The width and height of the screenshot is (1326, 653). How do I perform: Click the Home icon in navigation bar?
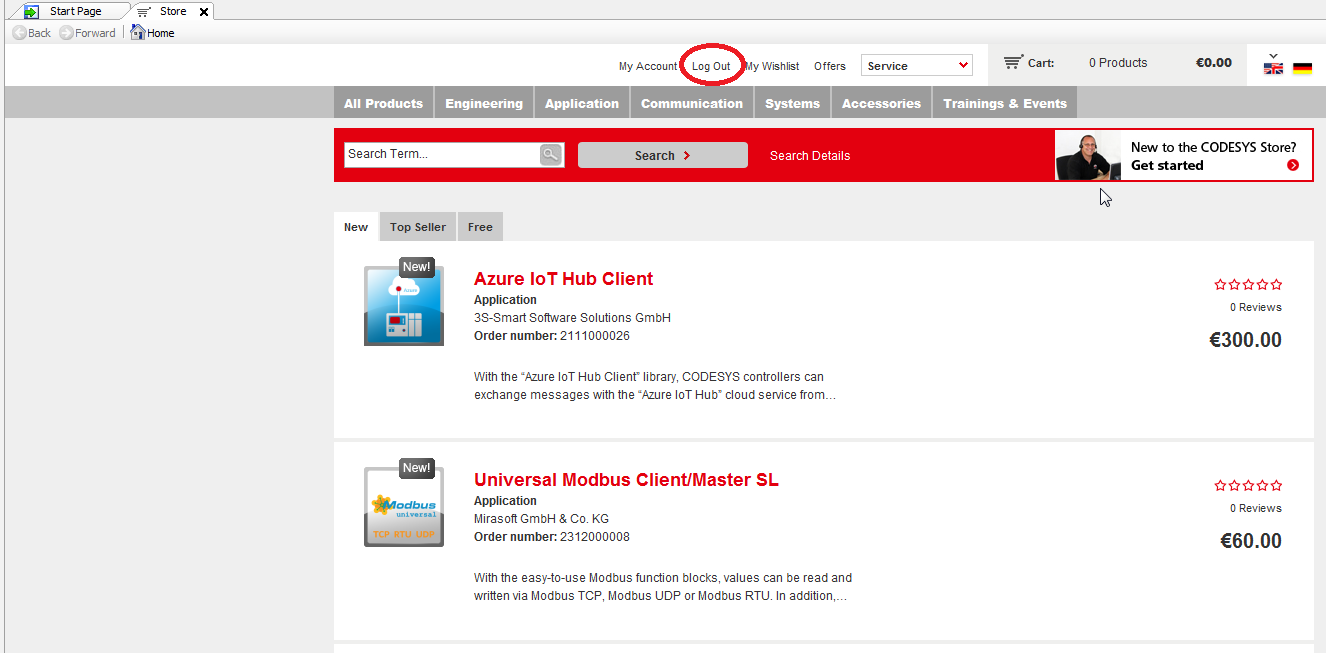pos(138,33)
